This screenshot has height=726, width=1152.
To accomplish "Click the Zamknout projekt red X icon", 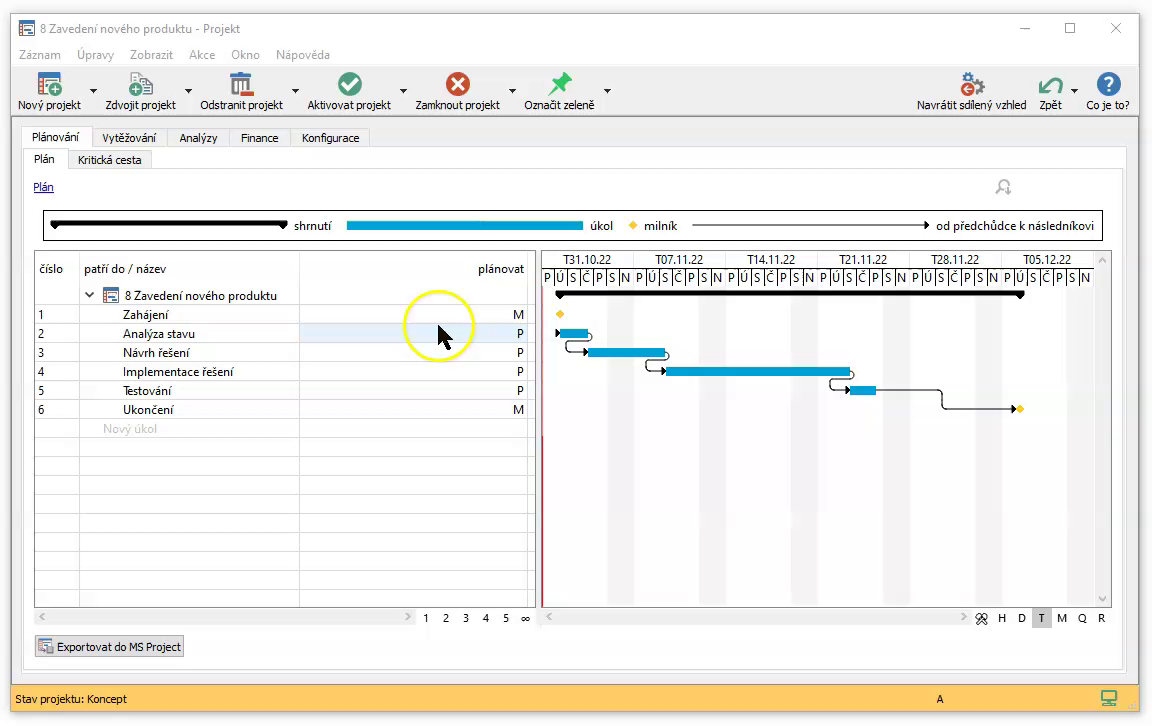I will tap(457, 85).
